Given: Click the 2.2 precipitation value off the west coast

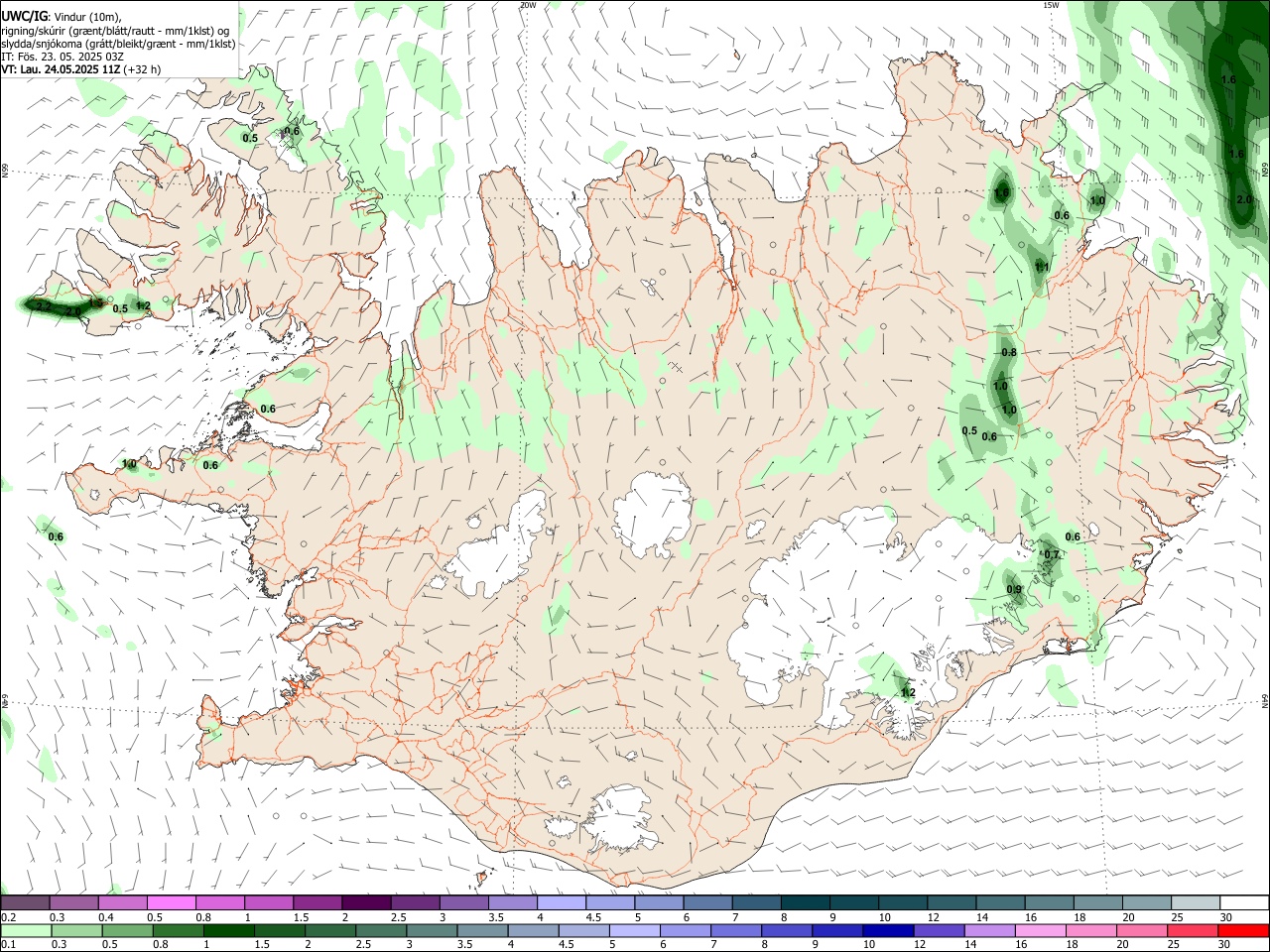Looking at the screenshot, I should [x=43, y=306].
